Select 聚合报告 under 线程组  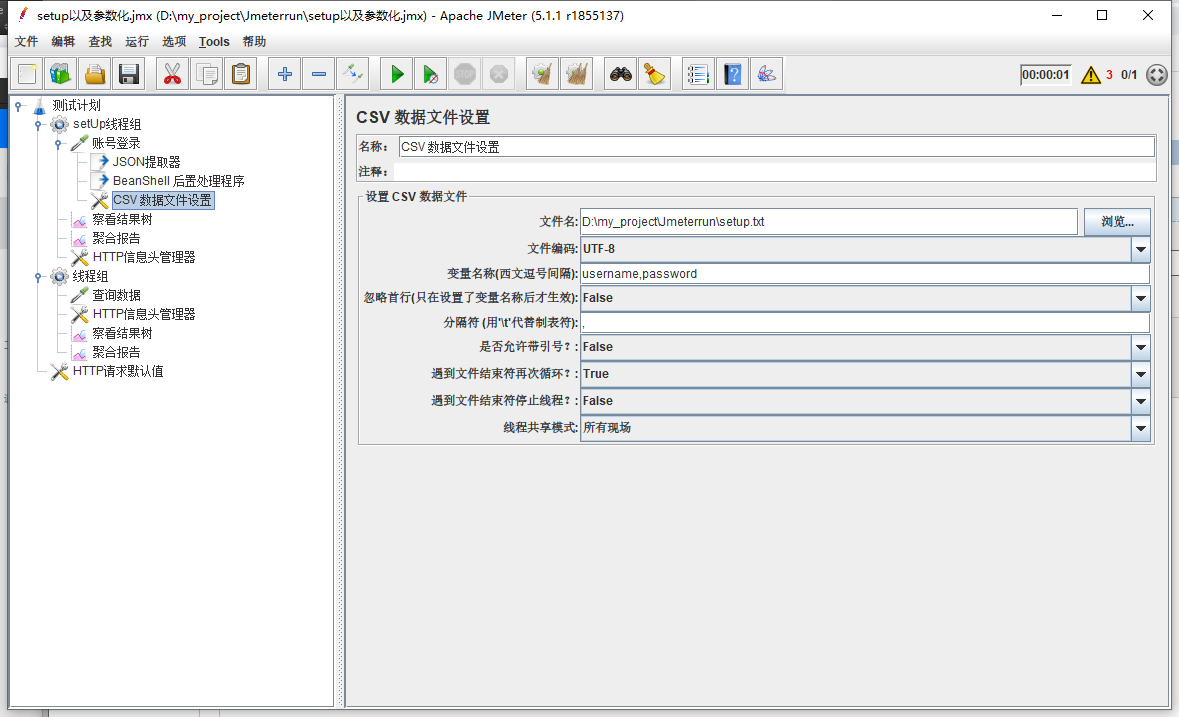[116, 352]
